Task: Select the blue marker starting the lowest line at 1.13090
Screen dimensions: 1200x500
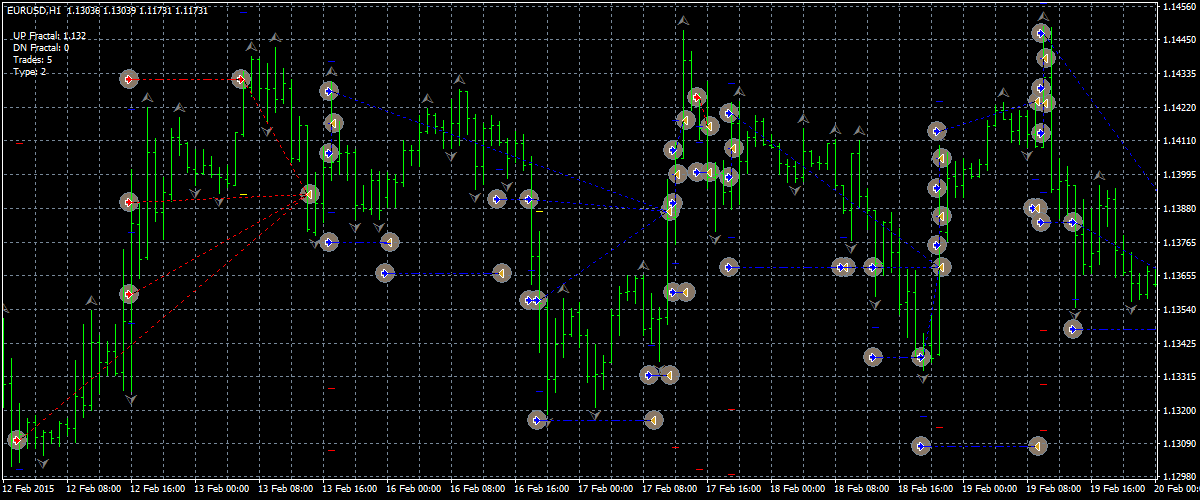Action: click(921, 446)
